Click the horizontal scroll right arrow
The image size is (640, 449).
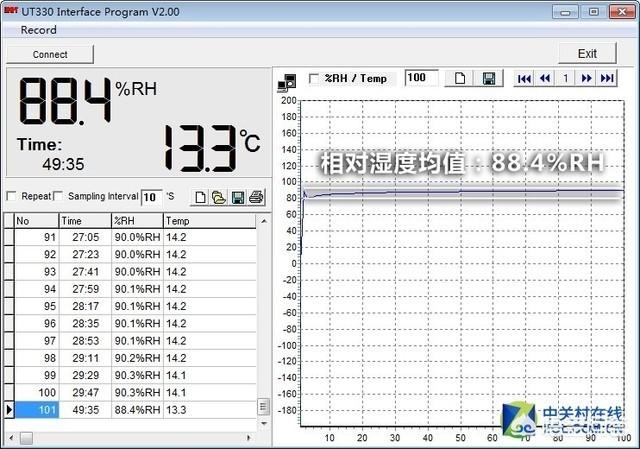(249, 438)
